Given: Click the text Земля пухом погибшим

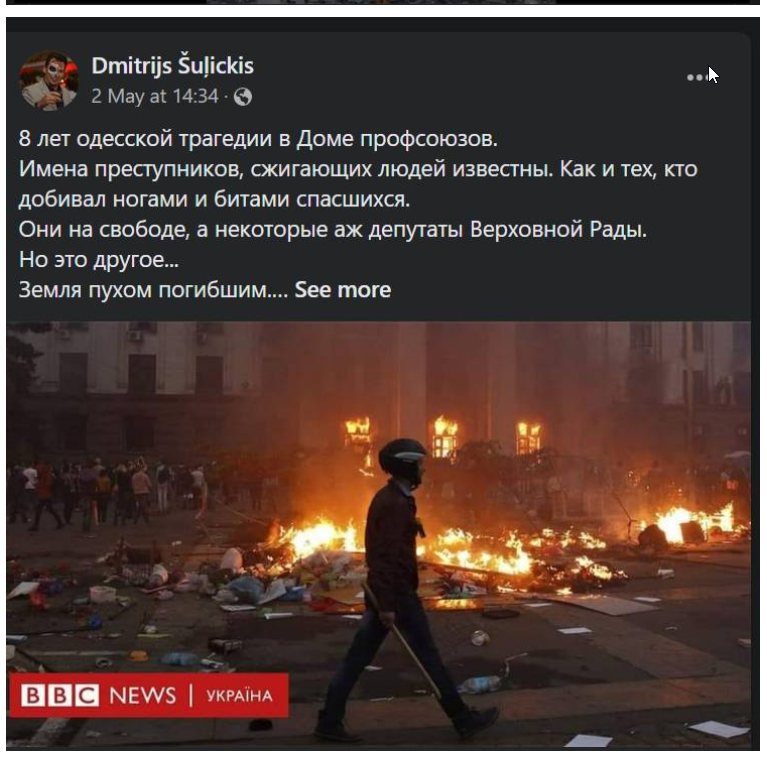Looking at the screenshot, I should click(x=153, y=290).
